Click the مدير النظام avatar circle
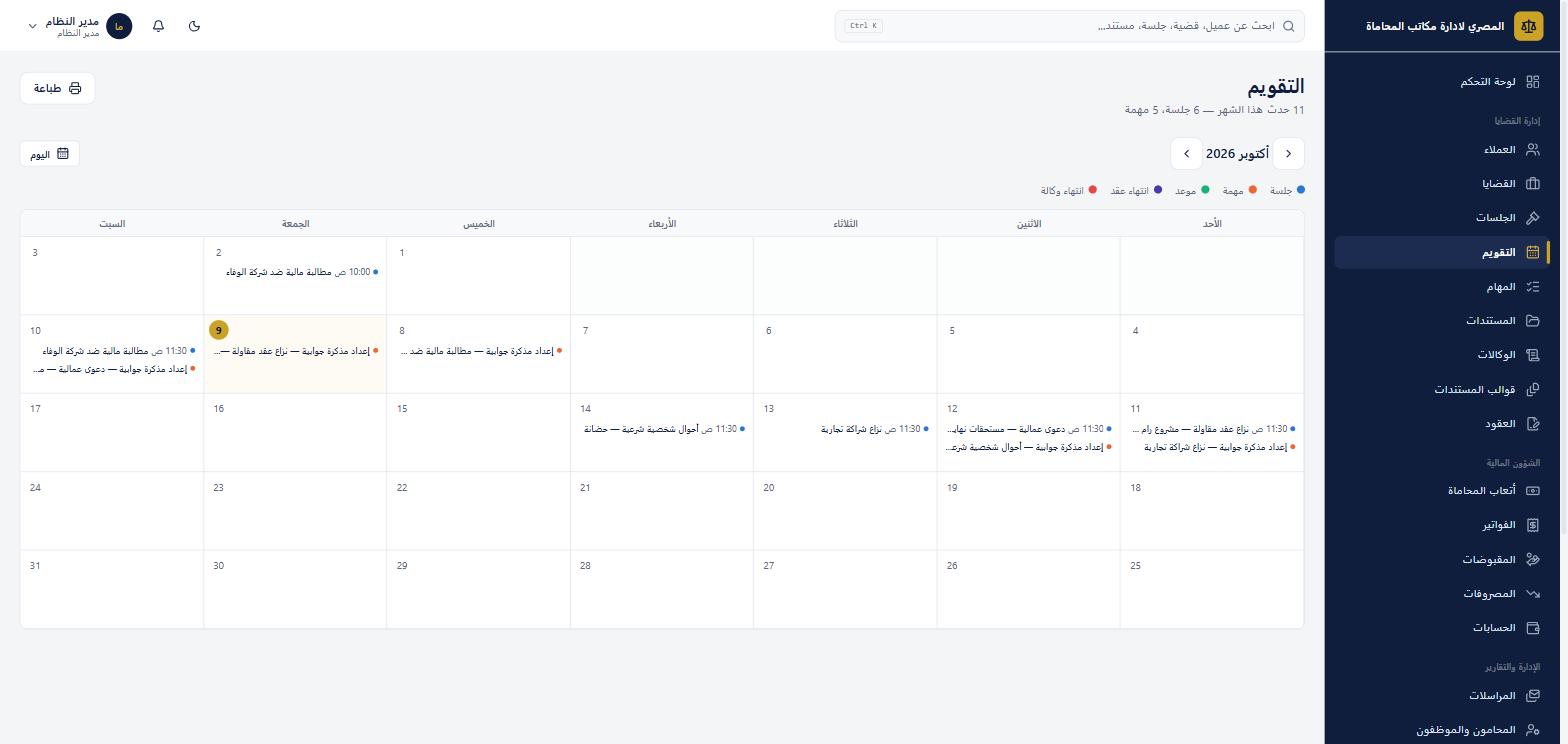1568x744 pixels. tap(119, 26)
